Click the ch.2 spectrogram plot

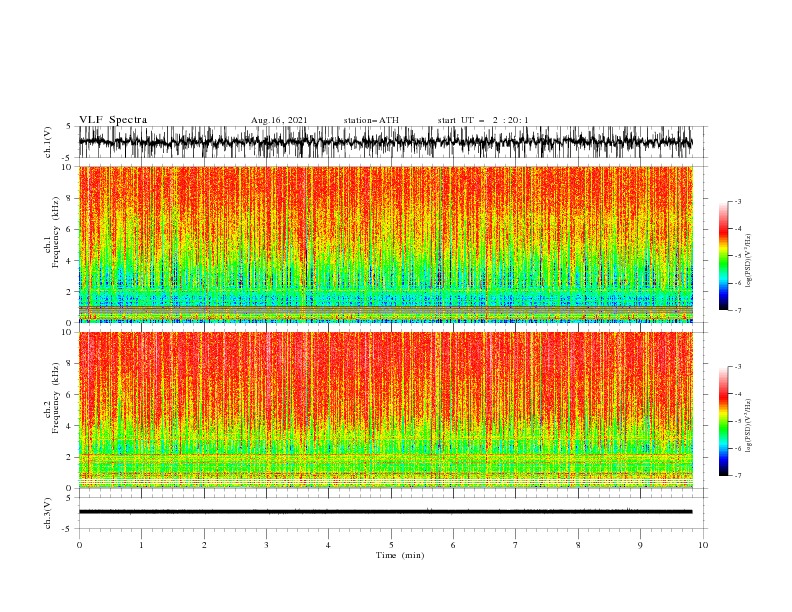pyautogui.click(x=386, y=410)
